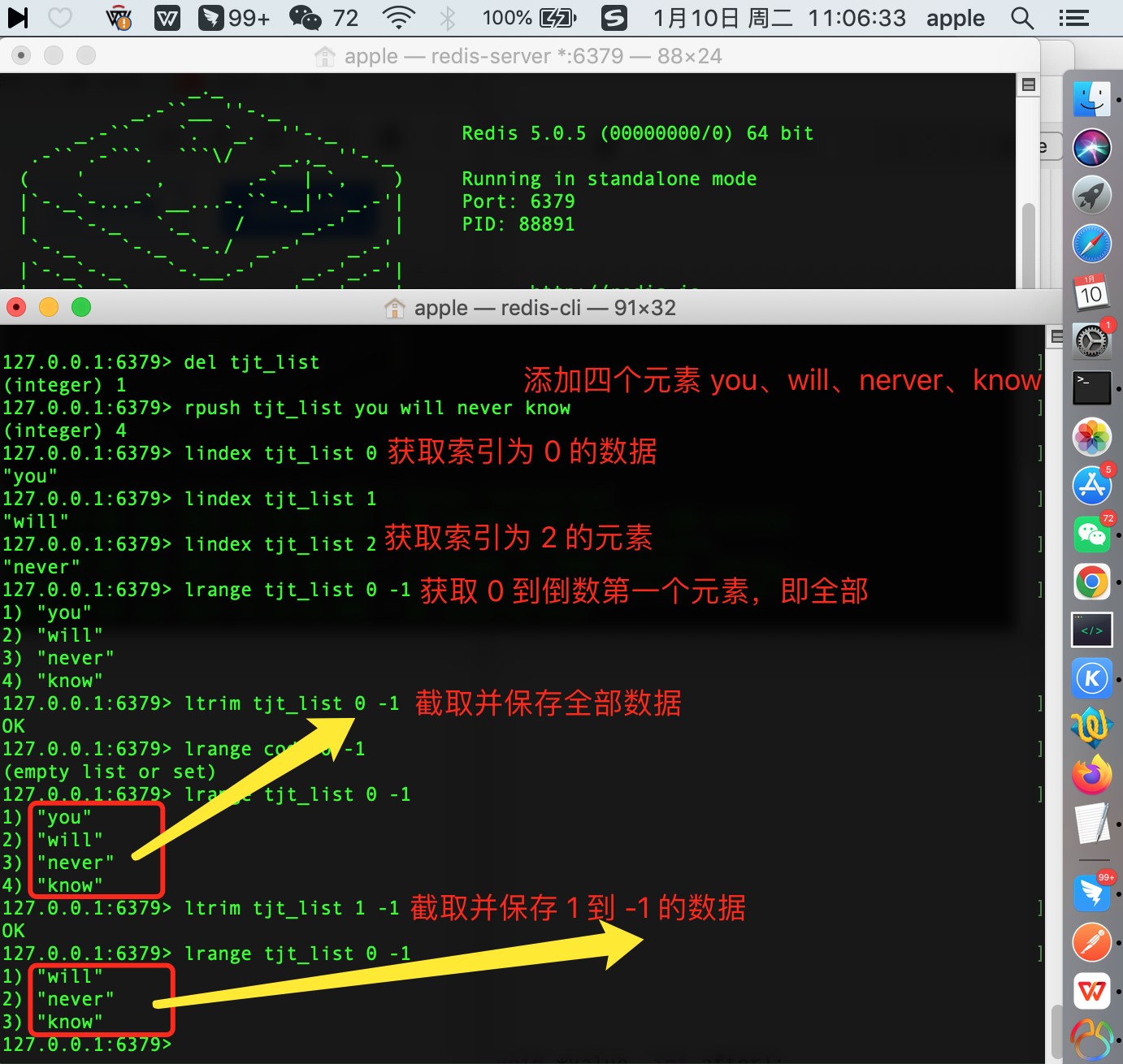Viewport: 1123px width, 1064px height.
Task: Click the 'del tjt_list' command line
Action: pyautogui.click(x=252, y=362)
